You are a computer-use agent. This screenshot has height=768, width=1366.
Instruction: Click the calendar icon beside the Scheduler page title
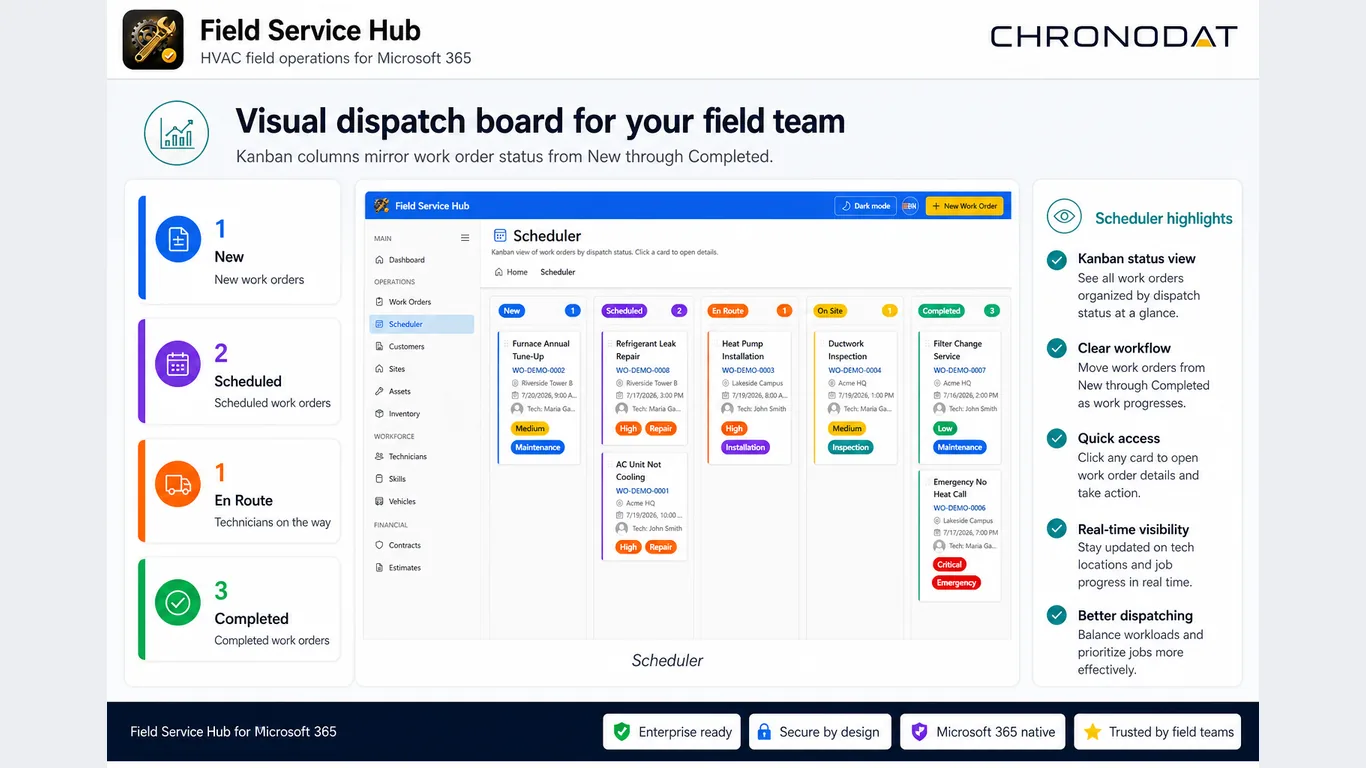(x=500, y=236)
